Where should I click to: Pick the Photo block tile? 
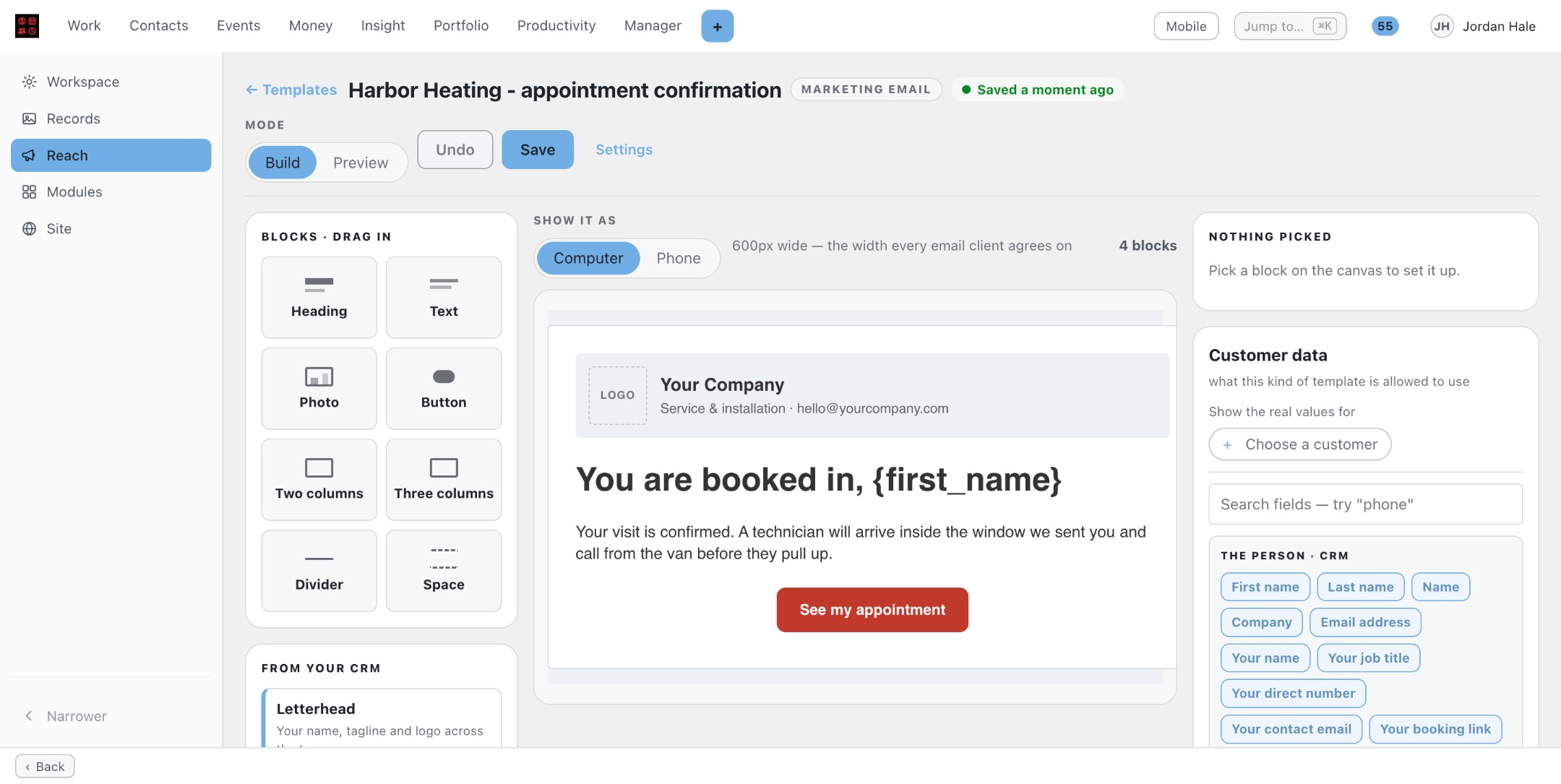click(319, 389)
